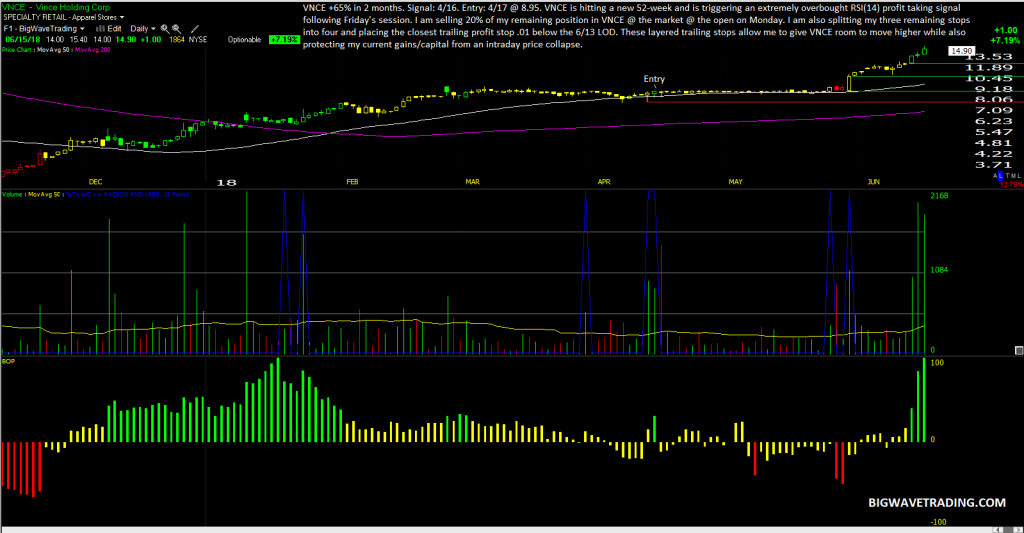
Task: Click the NYSE exchange label
Action: 198,40
